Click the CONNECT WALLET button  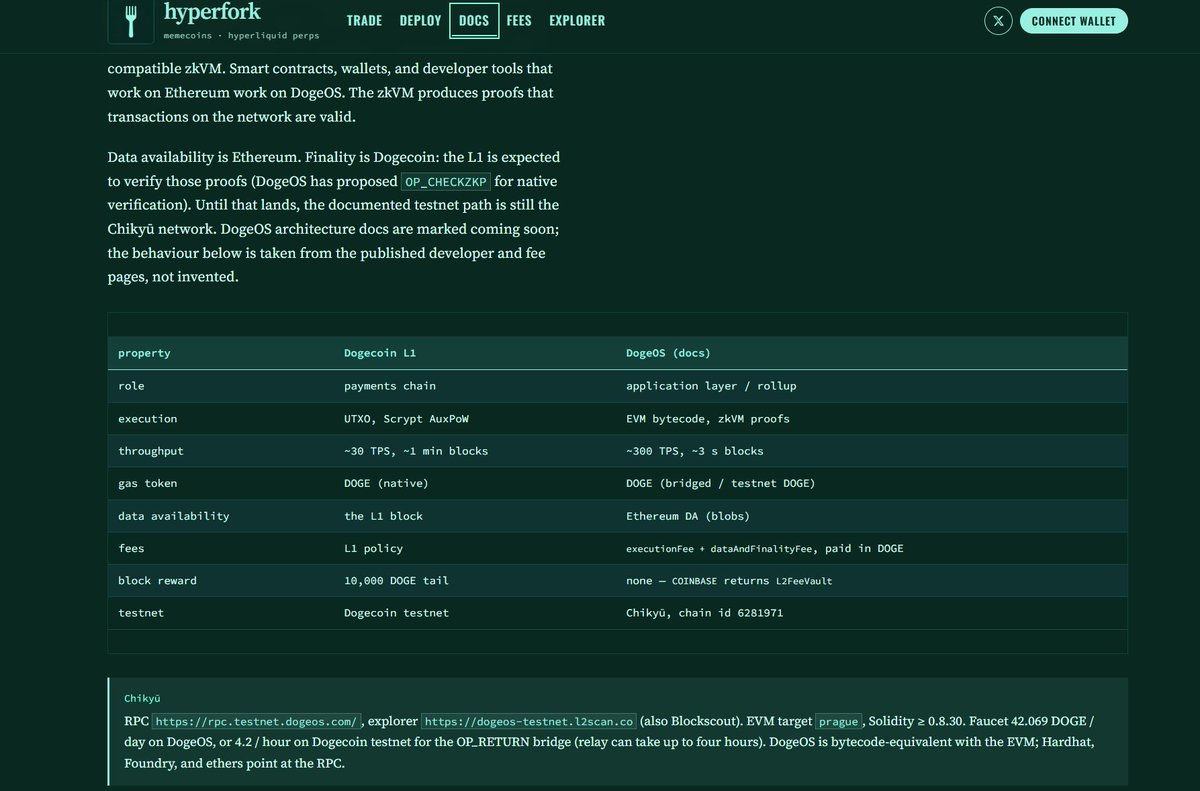1074,21
